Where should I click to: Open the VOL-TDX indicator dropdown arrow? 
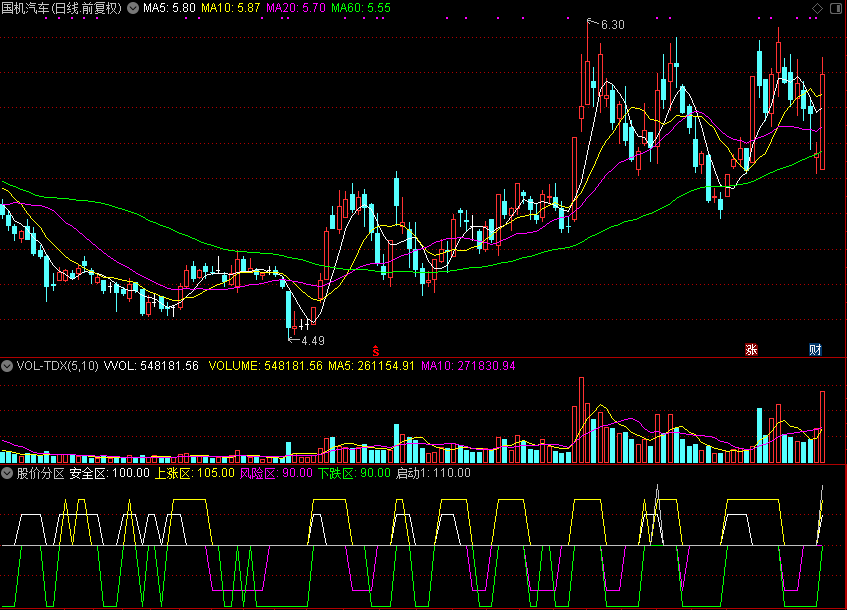click(8, 366)
